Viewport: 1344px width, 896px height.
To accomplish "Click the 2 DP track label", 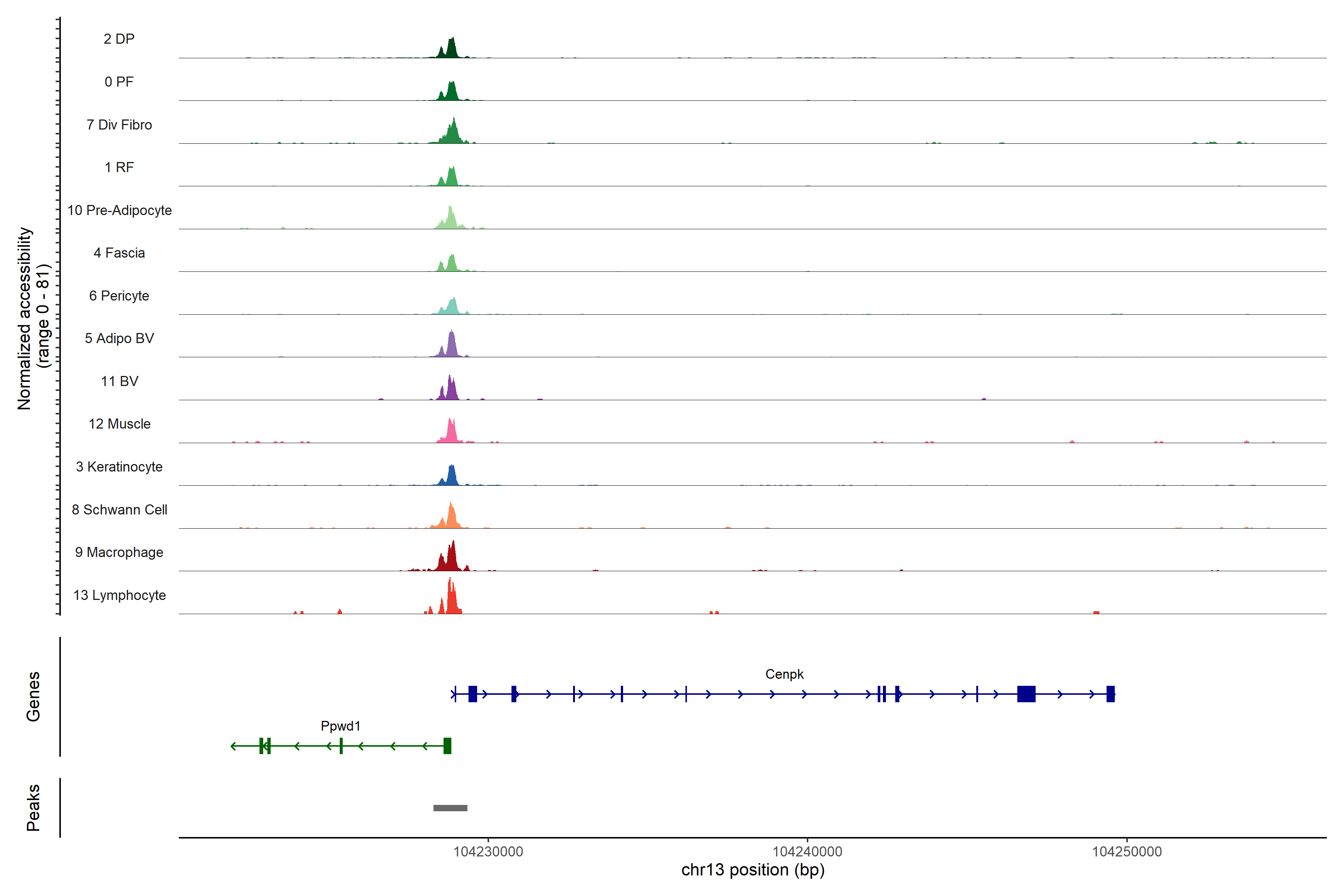I will 119,39.
